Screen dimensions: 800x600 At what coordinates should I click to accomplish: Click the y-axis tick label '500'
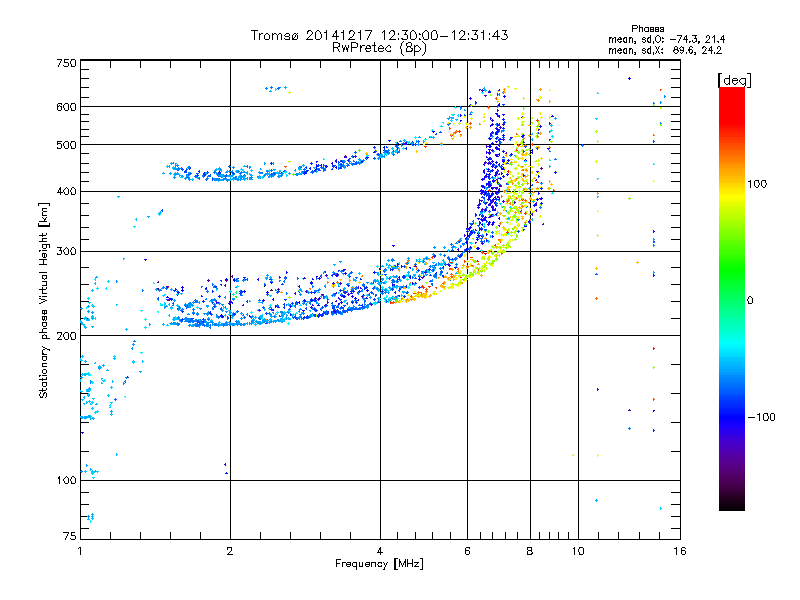pos(66,145)
